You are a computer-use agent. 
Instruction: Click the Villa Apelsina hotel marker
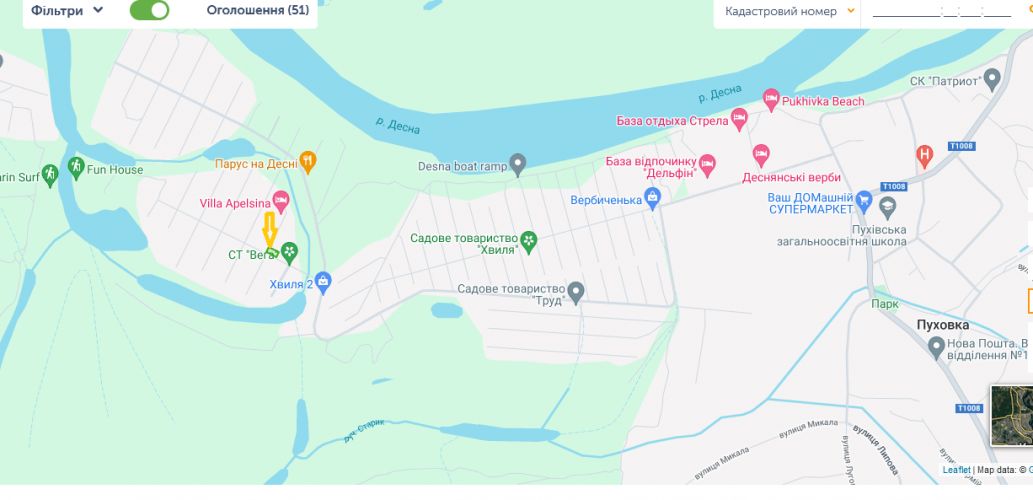pyautogui.click(x=281, y=202)
